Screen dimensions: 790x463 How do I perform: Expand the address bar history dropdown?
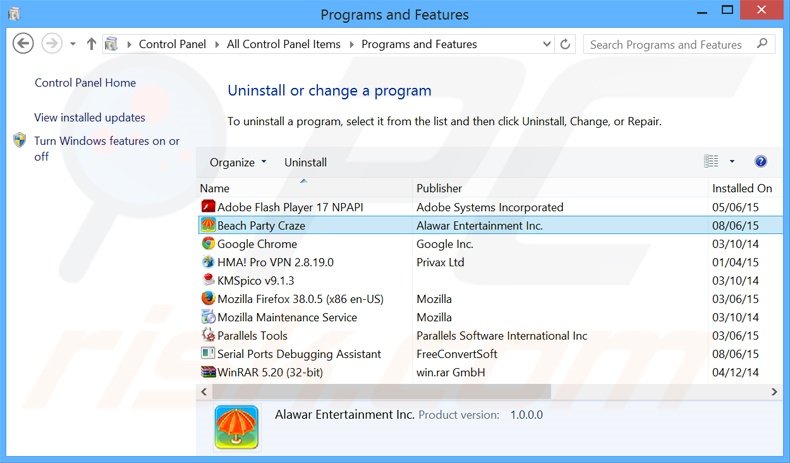(x=547, y=44)
